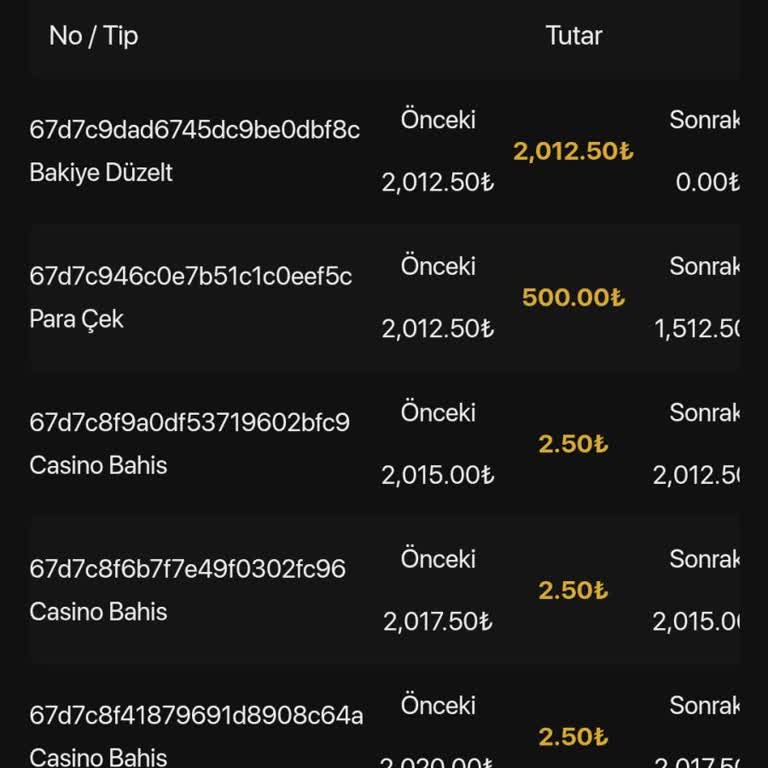Click "Casino Bahis" under ID ending 0302fc96

(x=98, y=611)
